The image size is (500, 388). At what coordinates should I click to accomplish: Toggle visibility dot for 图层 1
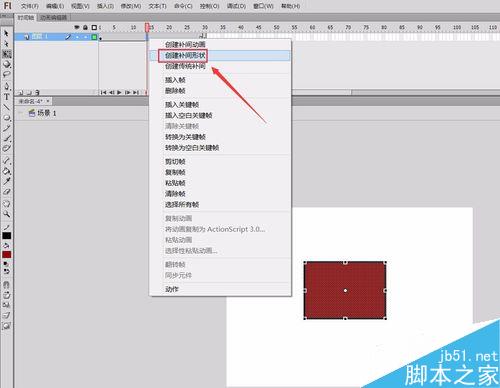77,37
